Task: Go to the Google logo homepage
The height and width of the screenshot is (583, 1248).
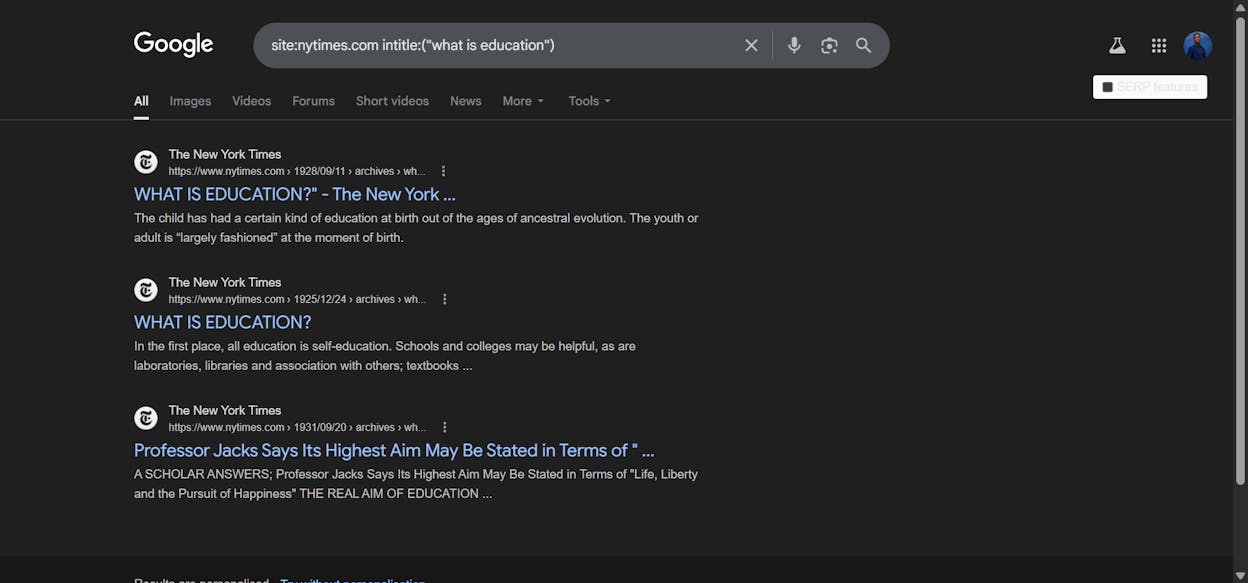Action: click(x=174, y=45)
